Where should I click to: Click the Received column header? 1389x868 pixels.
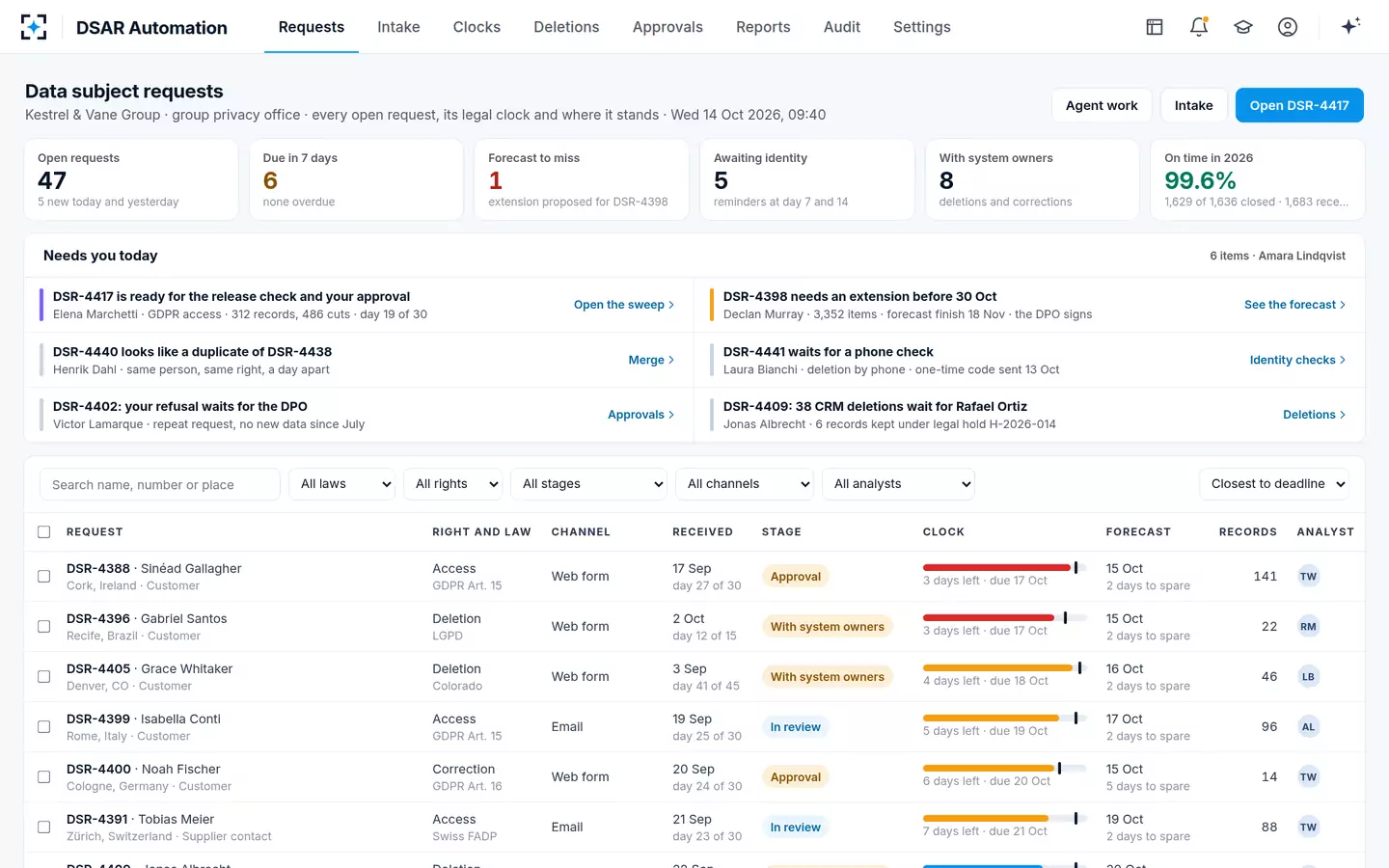coord(702,532)
